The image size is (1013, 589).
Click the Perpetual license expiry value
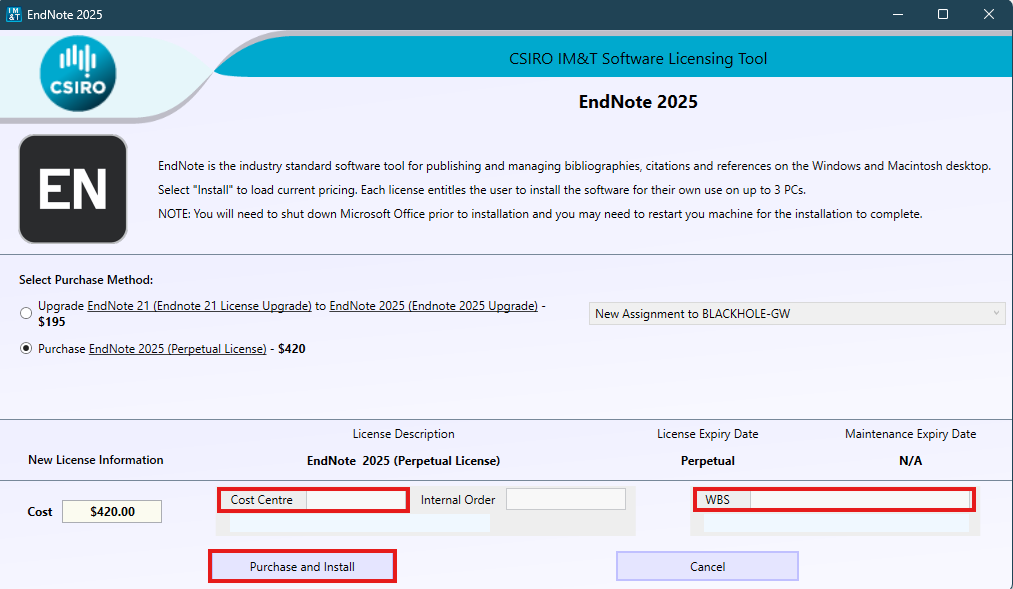707,461
